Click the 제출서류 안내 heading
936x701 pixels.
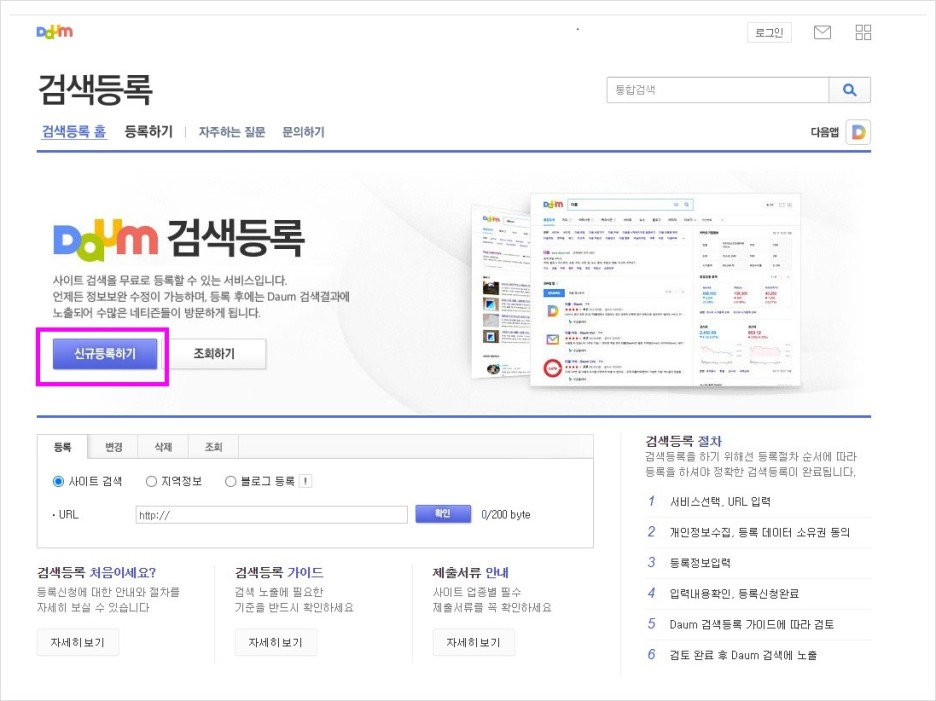click(470, 573)
